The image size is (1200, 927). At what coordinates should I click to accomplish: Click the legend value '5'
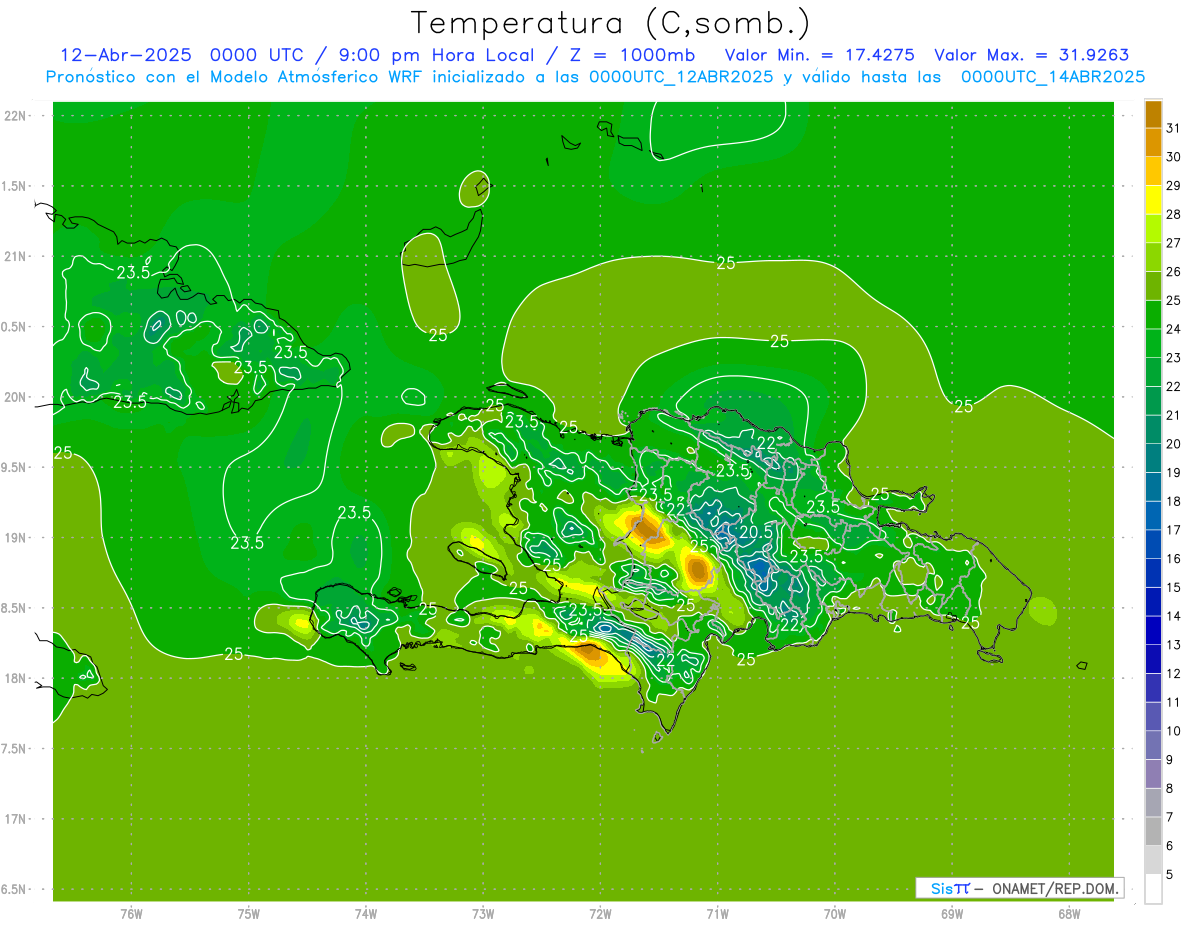point(1169,875)
